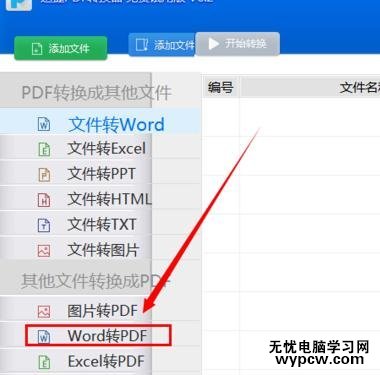This screenshot has width=380, height=375.
Task: Click the 编号 column header
Action: 221,88
